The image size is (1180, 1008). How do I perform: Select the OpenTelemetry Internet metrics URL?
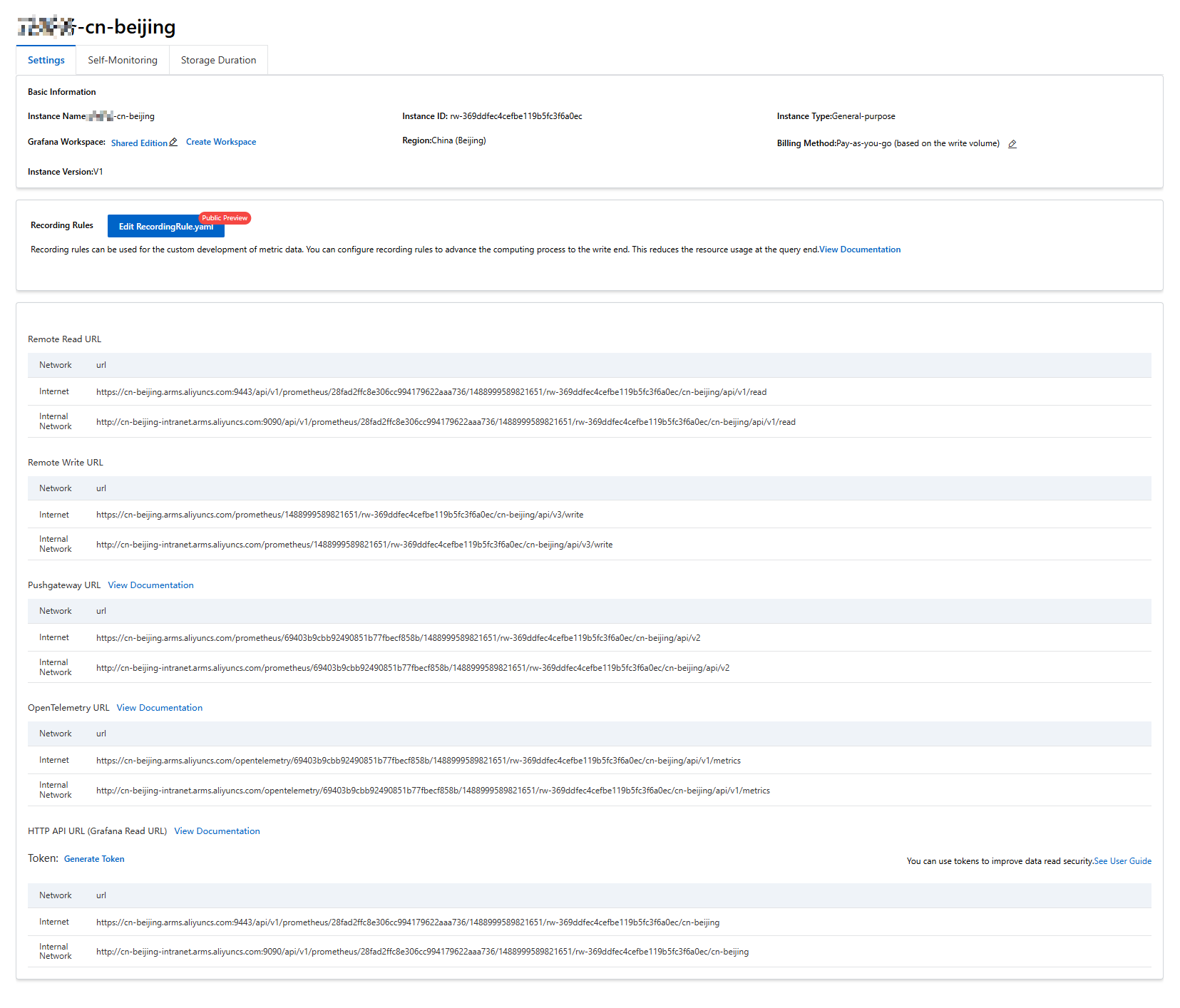tap(419, 761)
